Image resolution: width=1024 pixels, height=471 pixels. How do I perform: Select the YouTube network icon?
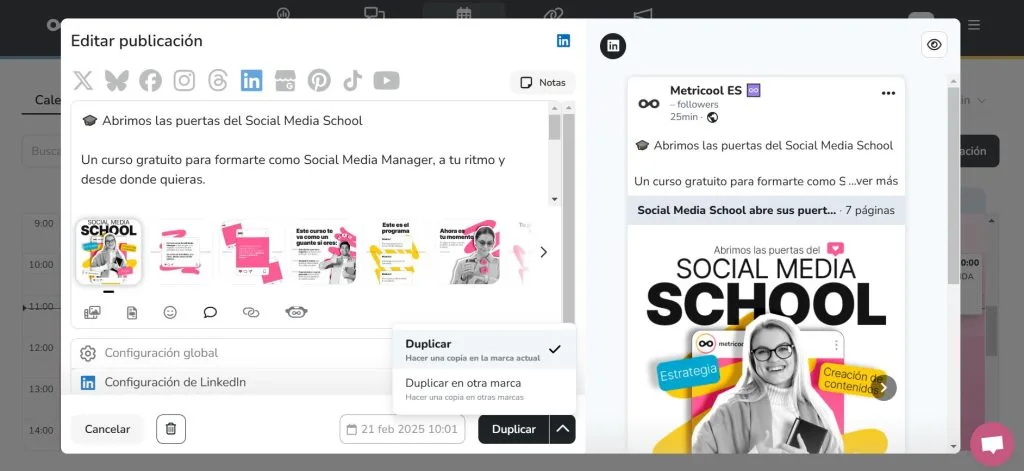[x=387, y=80]
